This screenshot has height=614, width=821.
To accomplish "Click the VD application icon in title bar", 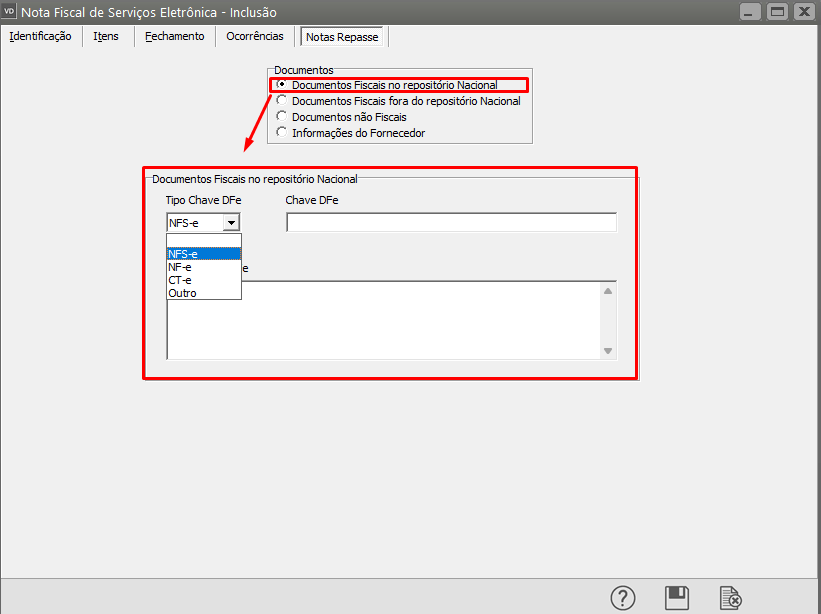I will [x=11, y=12].
